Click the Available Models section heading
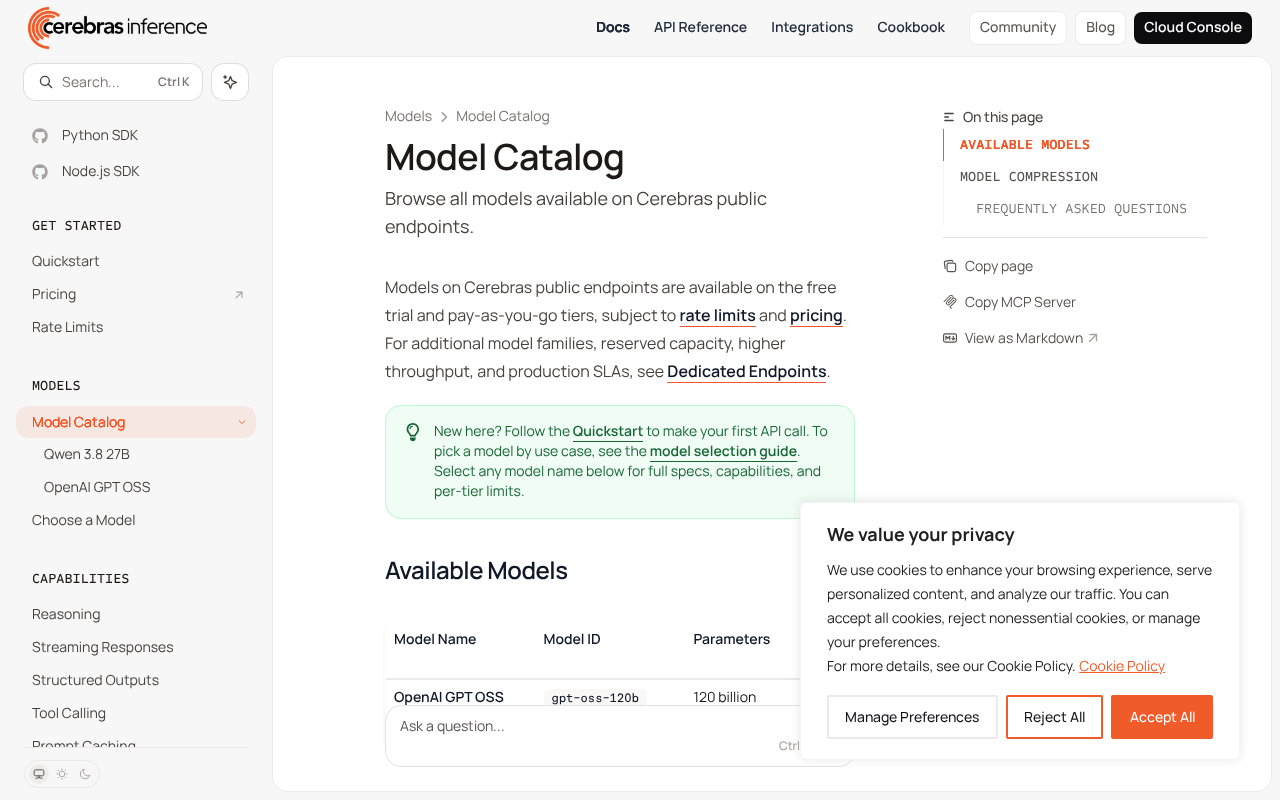 pos(476,571)
